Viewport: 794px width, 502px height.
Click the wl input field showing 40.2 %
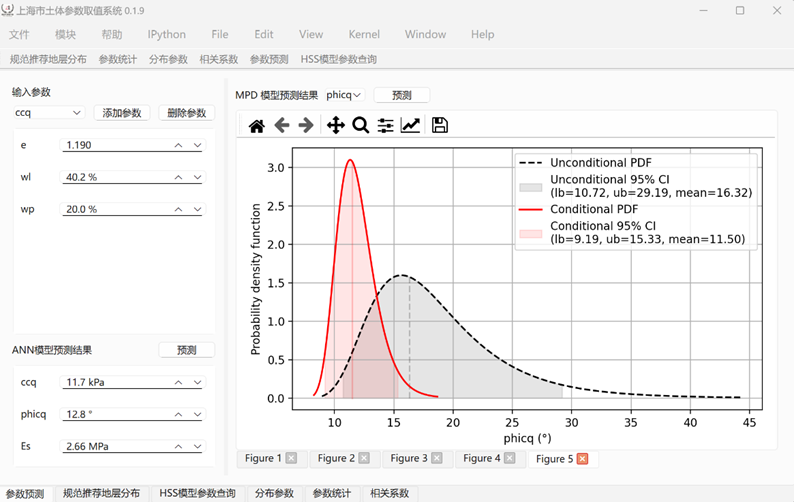(115, 178)
